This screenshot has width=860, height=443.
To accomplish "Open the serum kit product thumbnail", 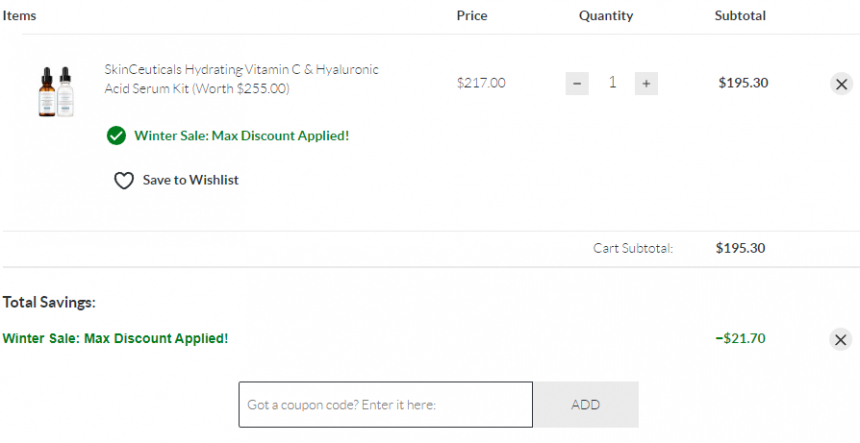I will (x=57, y=92).
